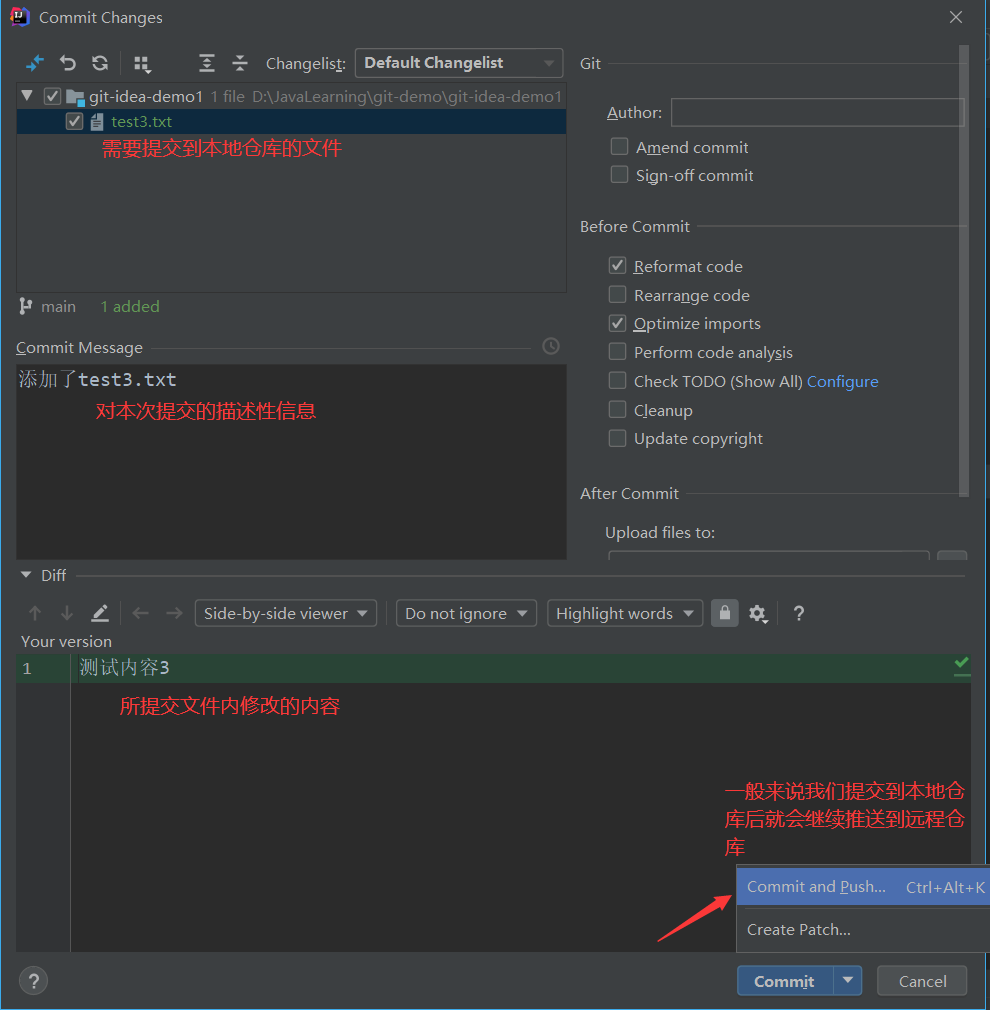Toggle the scroll synchronization lock icon
This screenshot has width=990, height=1010.
pyautogui.click(x=724, y=613)
